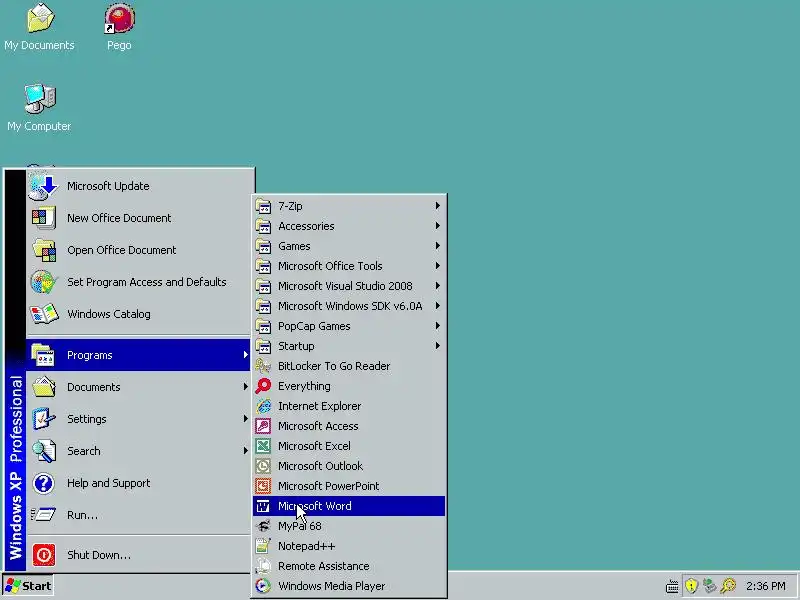800x600 pixels.
Task: Expand the Documents submenu arrow
Action: click(x=245, y=387)
